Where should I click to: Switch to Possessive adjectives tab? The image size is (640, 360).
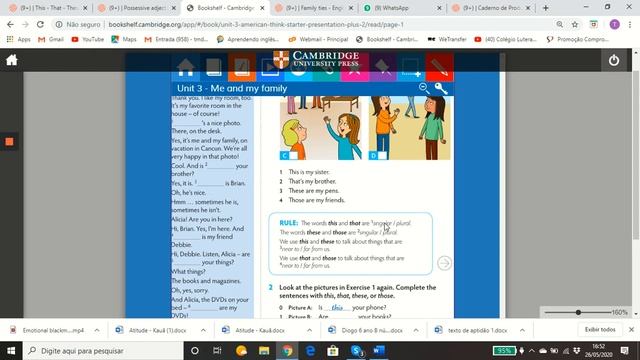click(x=137, y=8)
